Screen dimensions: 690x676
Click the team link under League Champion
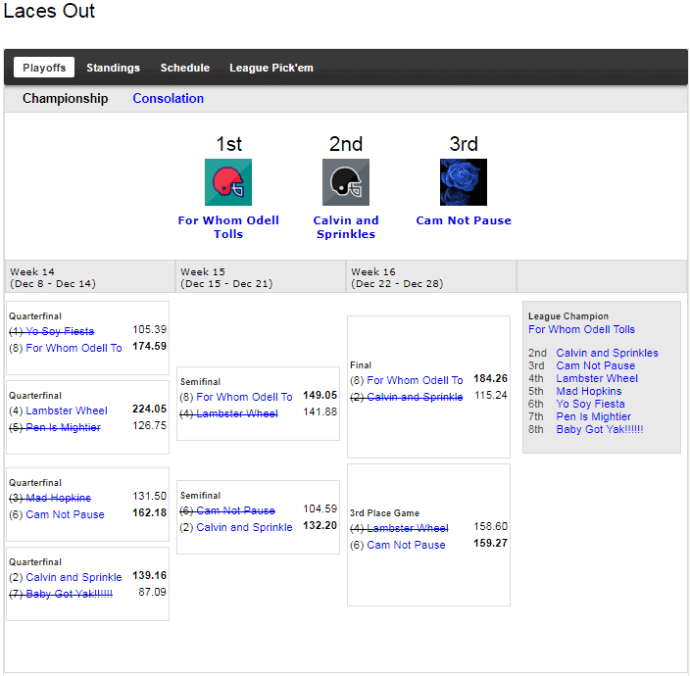581,330
